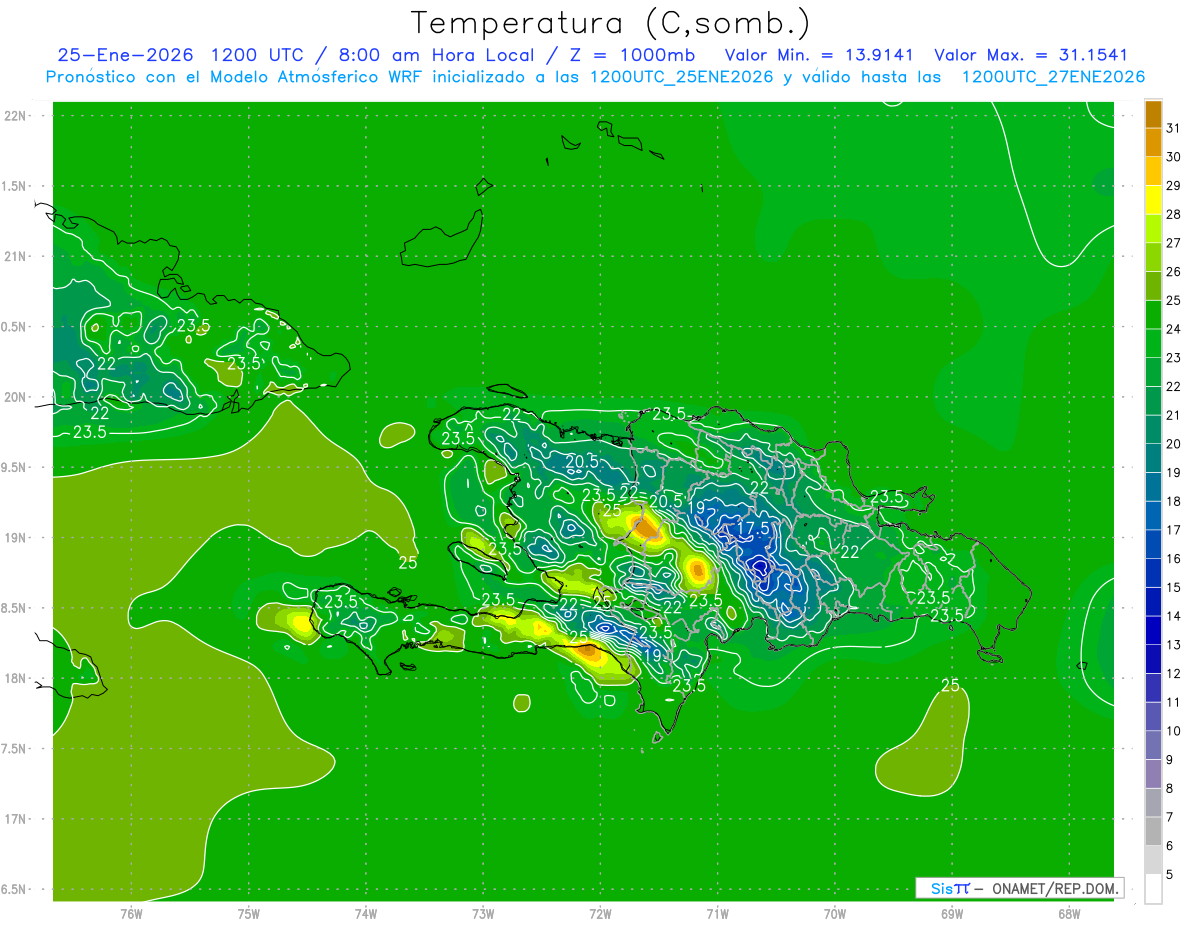The height and width of the screenshot is (927, 1200).
Task: Click the '20N' latitude axis label
Action: click(17, 397)
